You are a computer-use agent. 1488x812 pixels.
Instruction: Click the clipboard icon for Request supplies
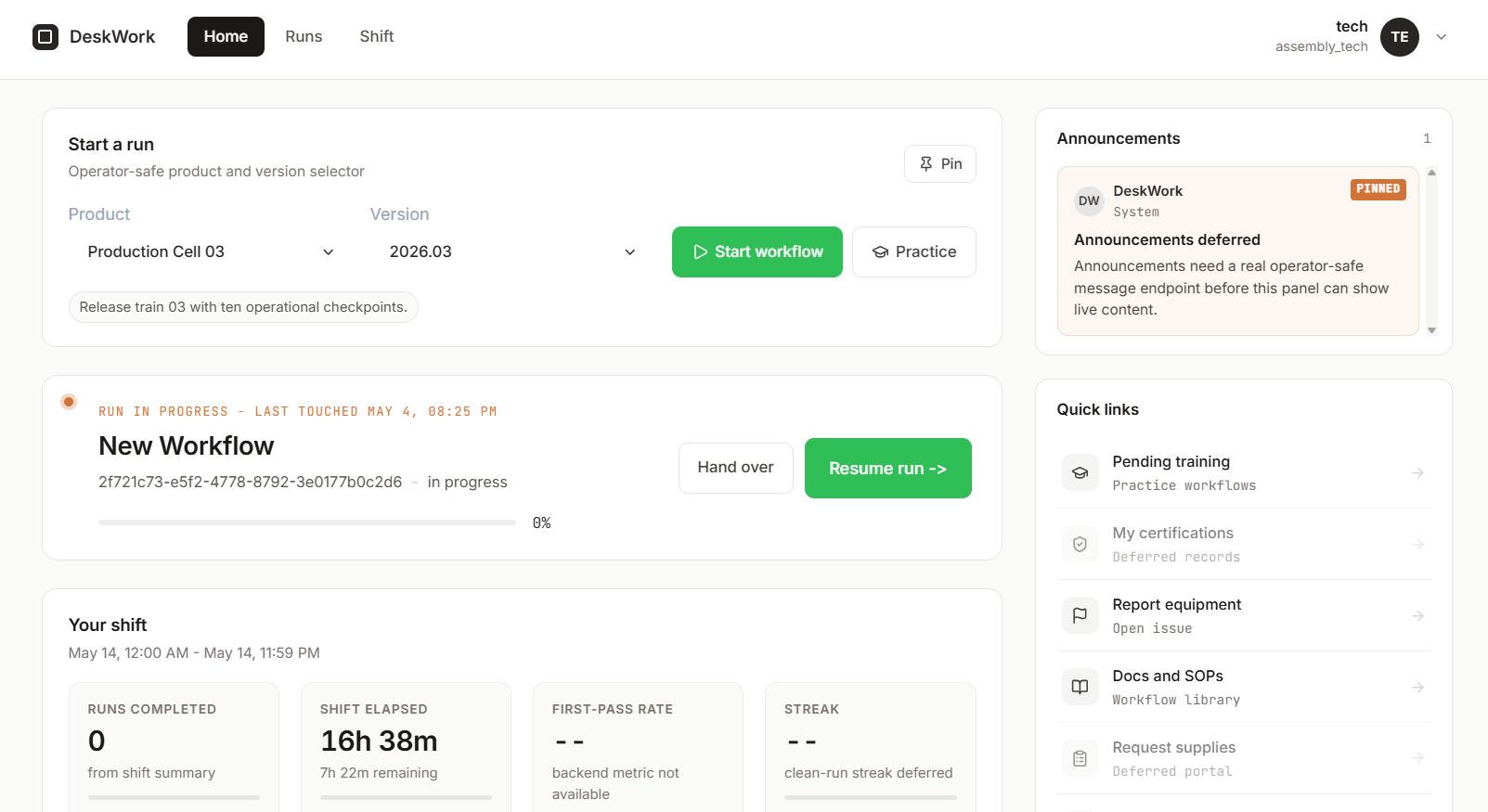(x=1080, y=758)
